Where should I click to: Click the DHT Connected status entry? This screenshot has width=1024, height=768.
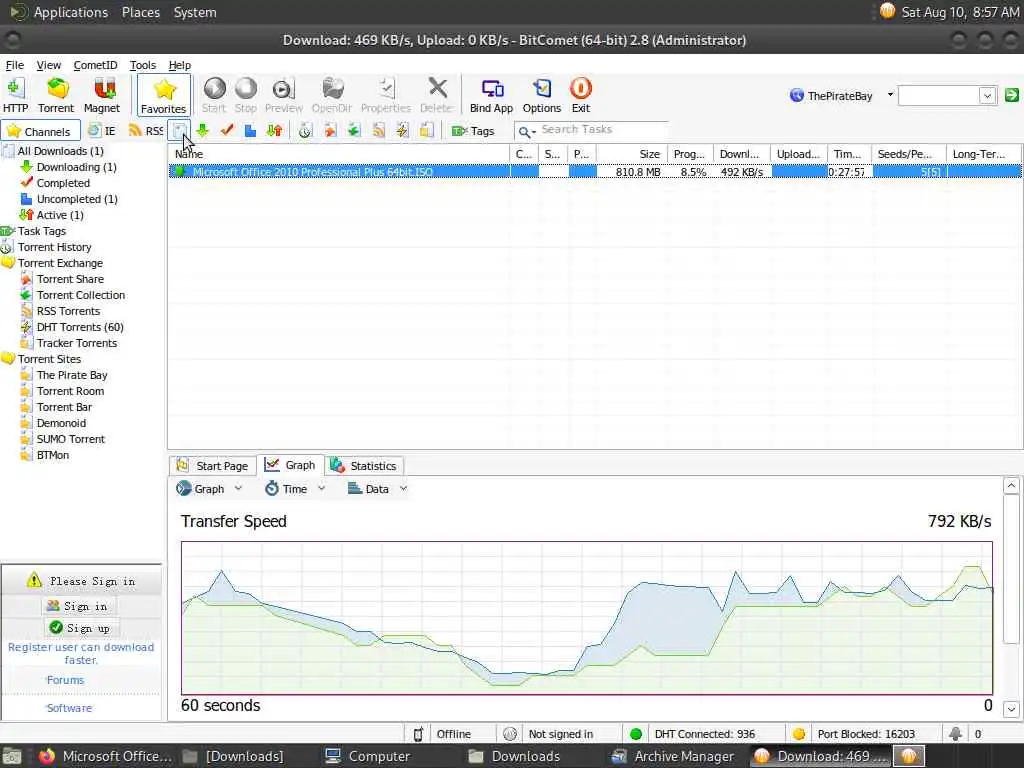coord(704,734)
